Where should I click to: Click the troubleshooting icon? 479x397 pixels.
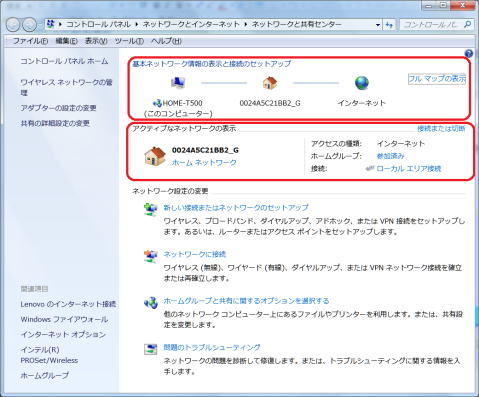click(x=150, y=349)
